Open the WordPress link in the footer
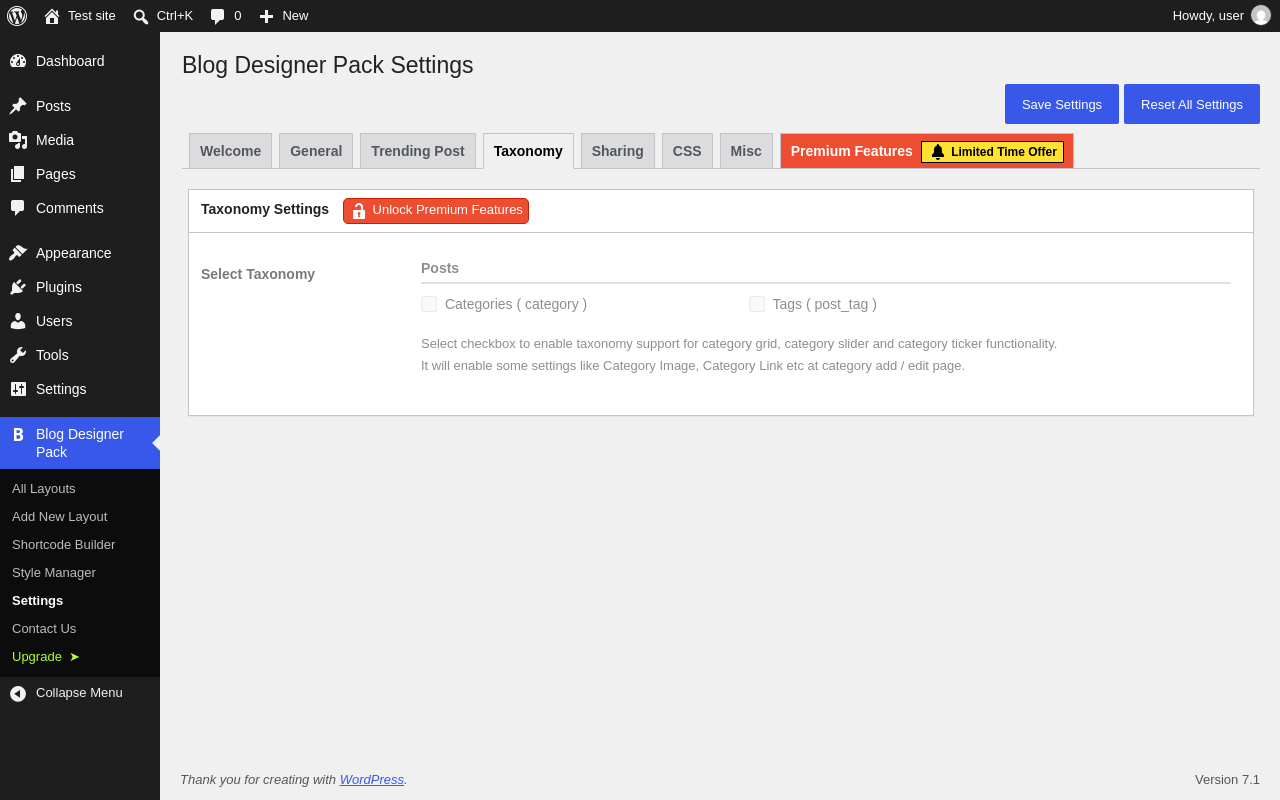The image size is (1280, 800). pos(372,779)
